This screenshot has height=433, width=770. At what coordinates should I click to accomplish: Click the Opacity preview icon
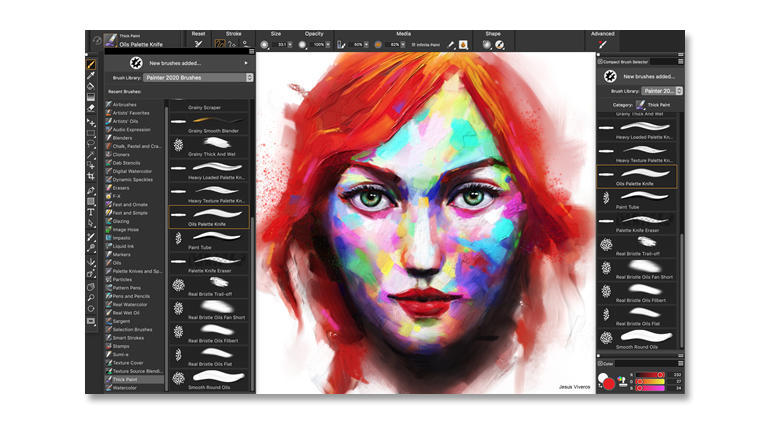302,45
